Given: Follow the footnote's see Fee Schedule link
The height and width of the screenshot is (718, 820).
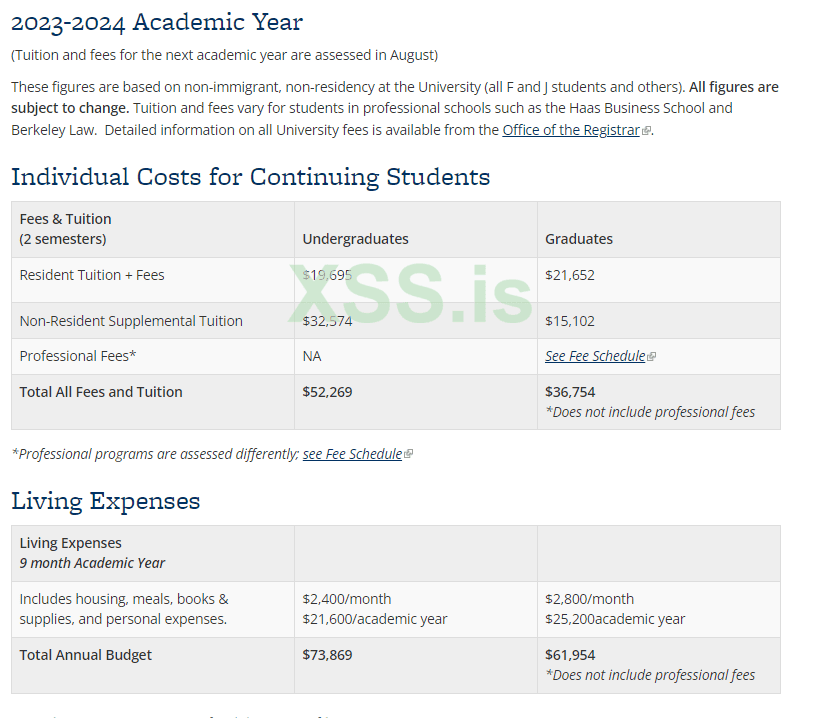Looking at the screenshot, I should [x=352, y=454].
